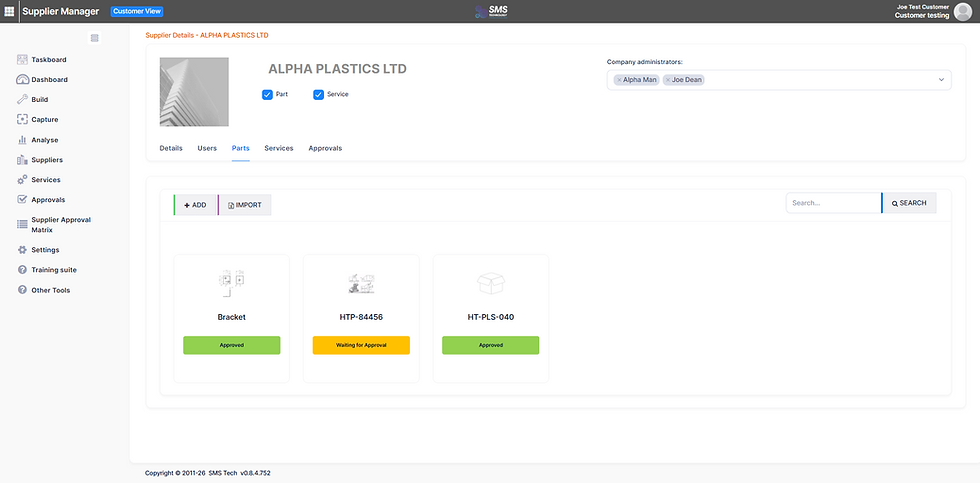The image size is (980, 483).
Task: Click the Other Tools question icon
Action: point(22,290)
